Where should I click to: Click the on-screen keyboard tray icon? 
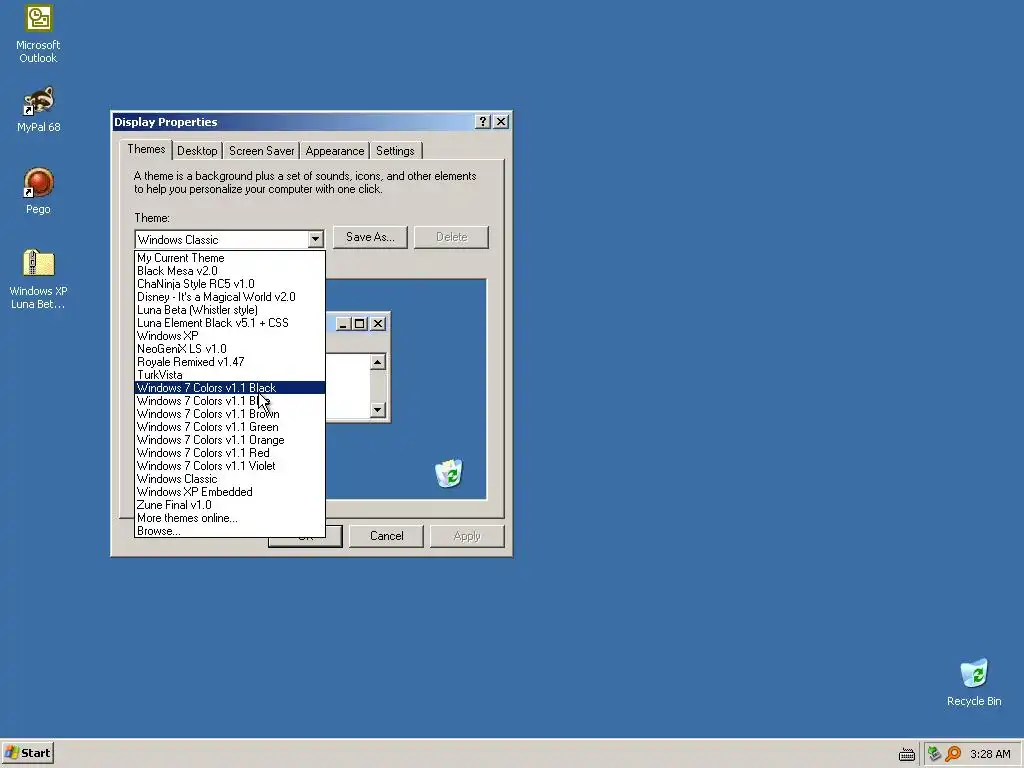tap(906, 754)
